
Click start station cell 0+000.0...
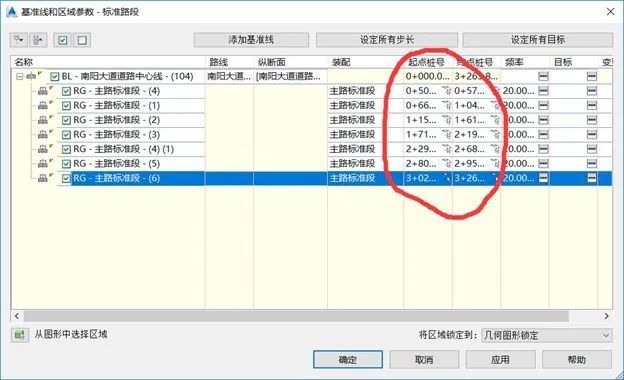(428, 76)
